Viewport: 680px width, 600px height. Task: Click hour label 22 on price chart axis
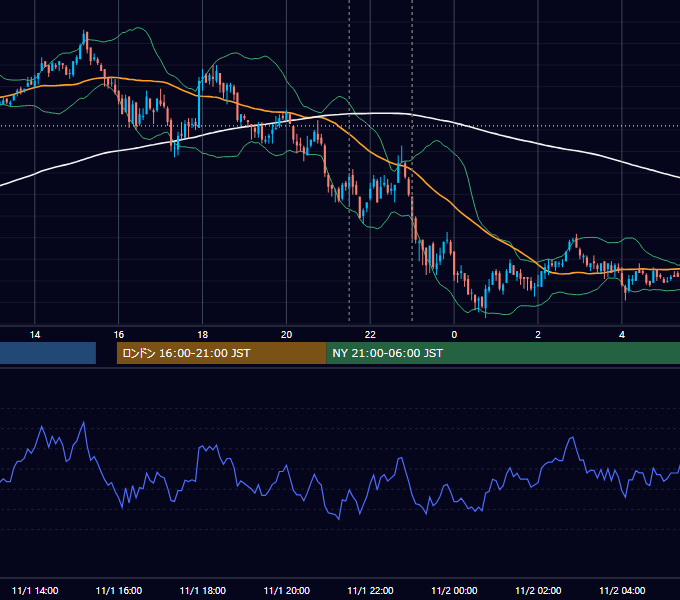(x=370, y=335)
